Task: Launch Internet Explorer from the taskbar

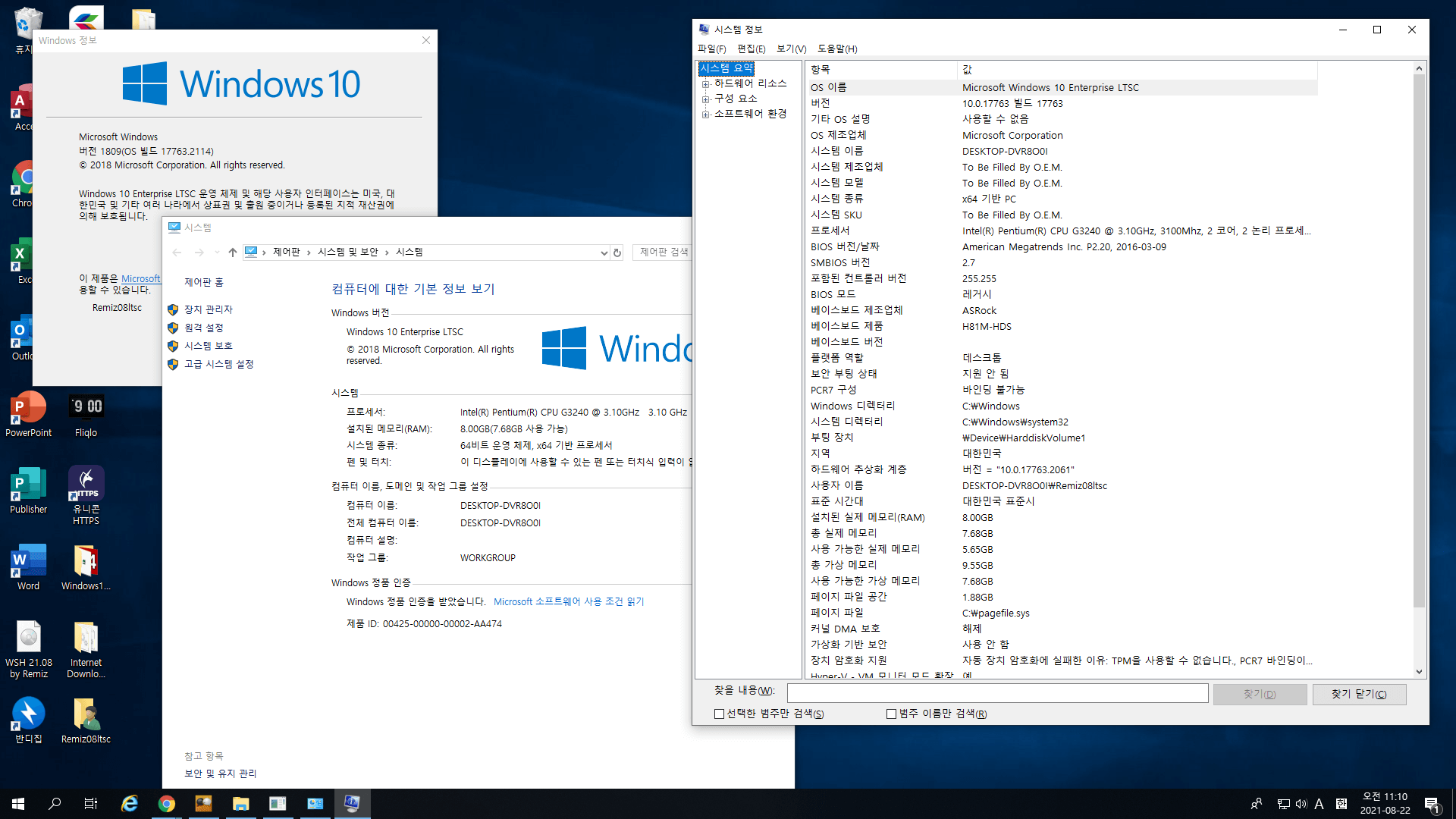Action: [x=130, y=804]
